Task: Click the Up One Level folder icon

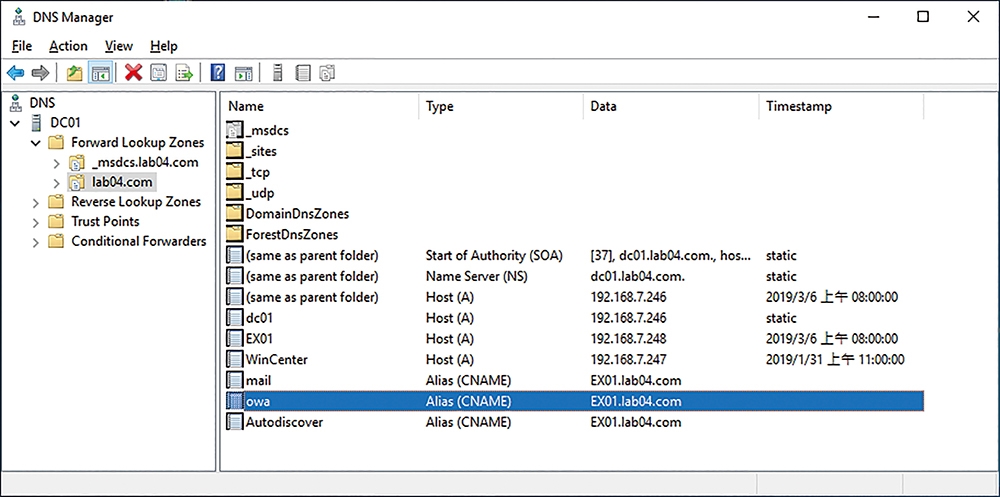Action: (x=75, y=73)
